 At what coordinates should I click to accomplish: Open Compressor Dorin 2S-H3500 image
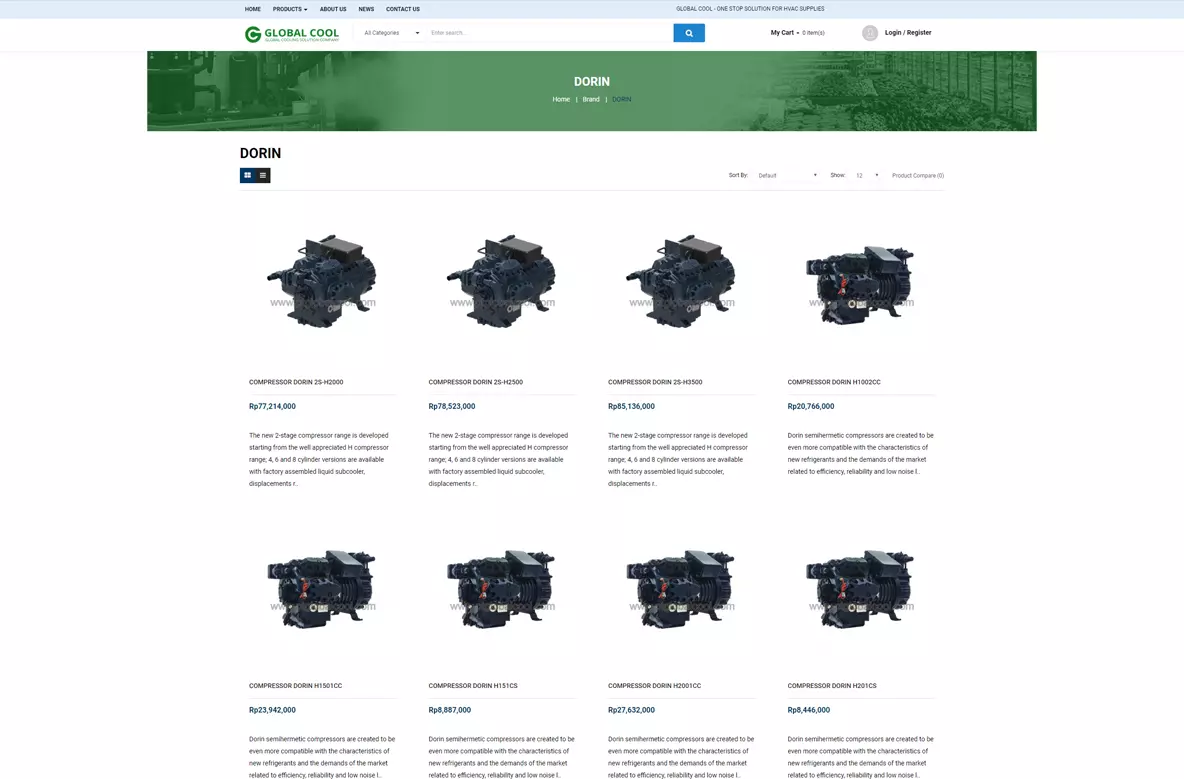[x=681, y=281]
